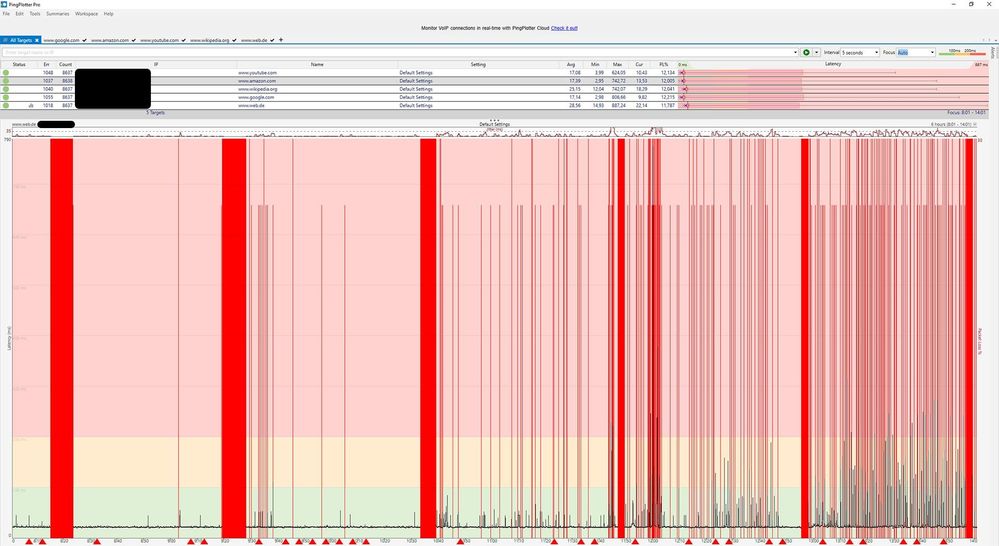Select the www.google.com name cell
The height and width of the screenshot is (546, 999).
[256, 97]
